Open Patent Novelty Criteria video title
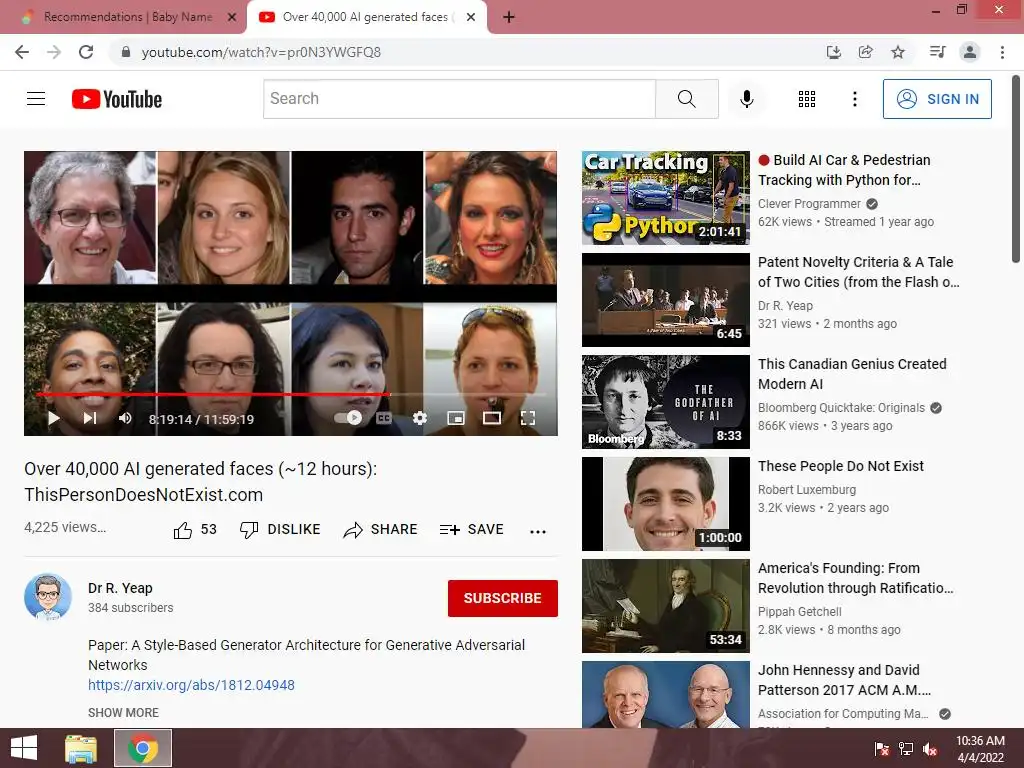The width and height of the screenshot is (1024, 768). (x=858, y=272)
